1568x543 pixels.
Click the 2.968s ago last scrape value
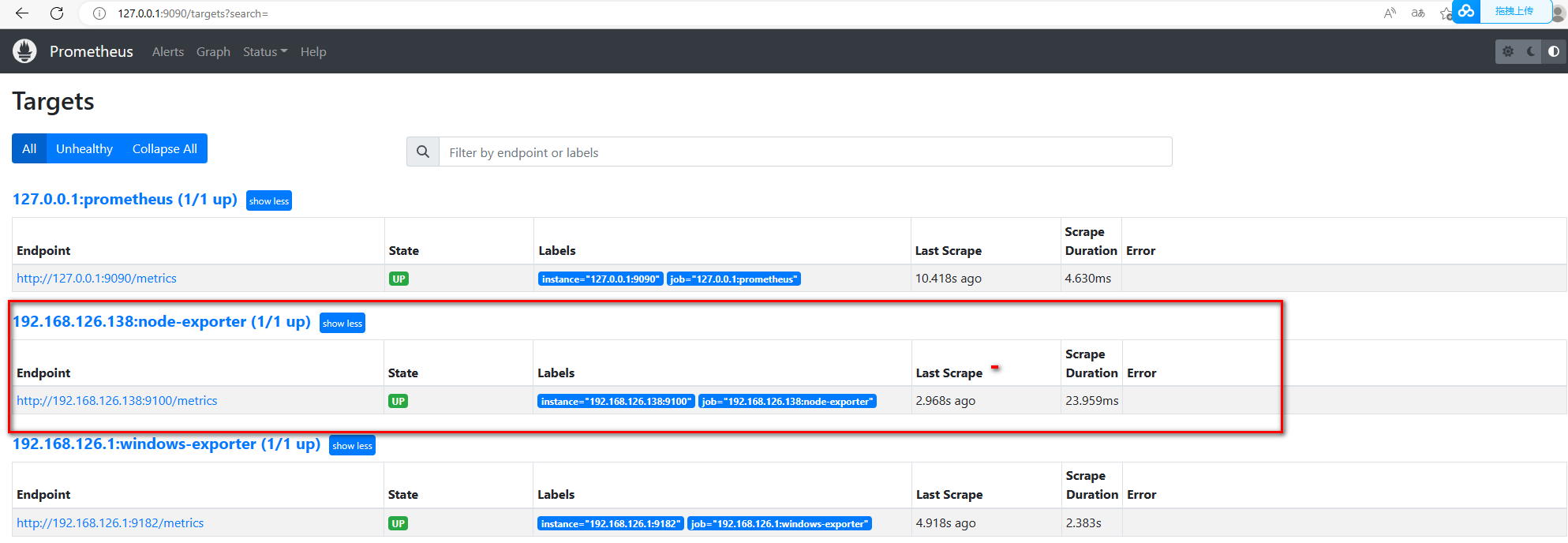[945, 400]
